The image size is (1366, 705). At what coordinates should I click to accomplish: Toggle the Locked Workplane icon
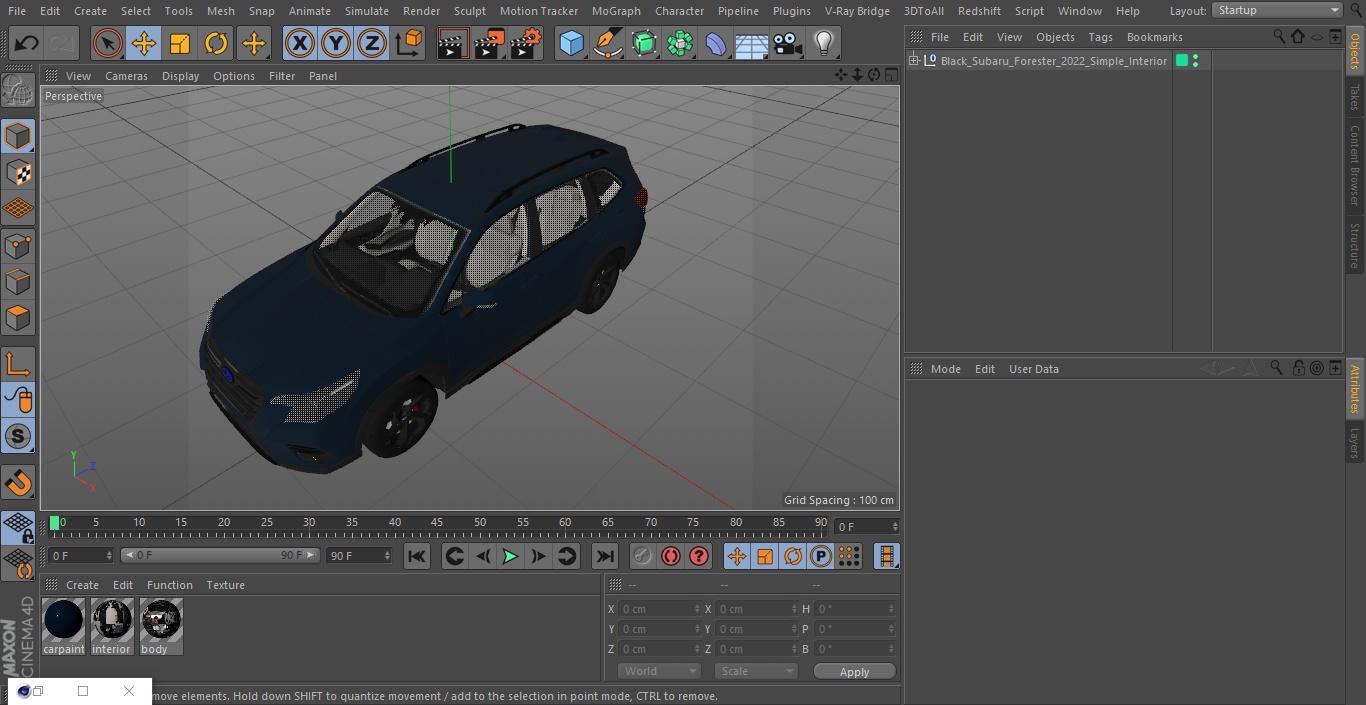click(x=18, y=527)
